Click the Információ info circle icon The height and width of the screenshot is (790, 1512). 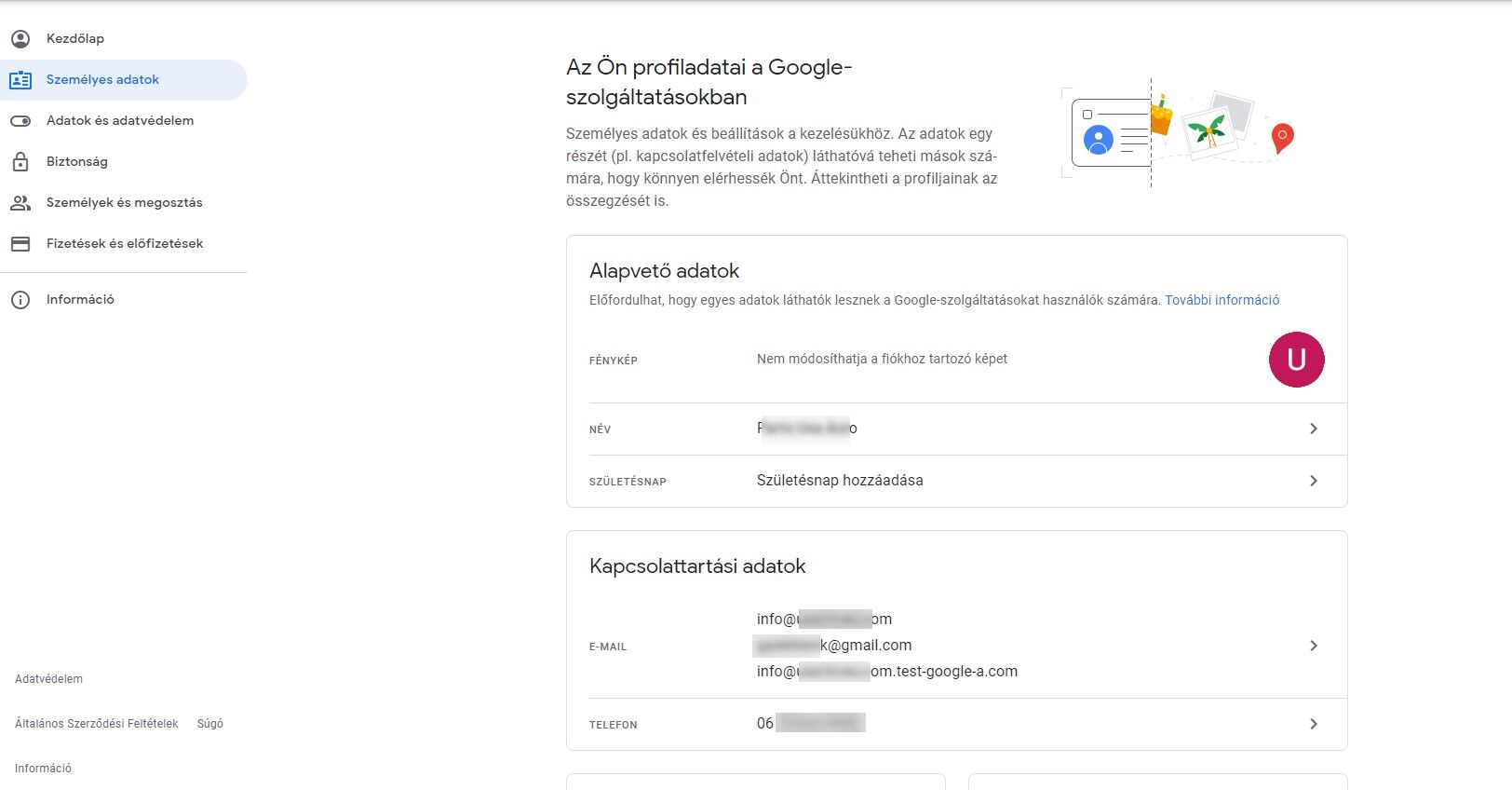[x=20, y=300]
